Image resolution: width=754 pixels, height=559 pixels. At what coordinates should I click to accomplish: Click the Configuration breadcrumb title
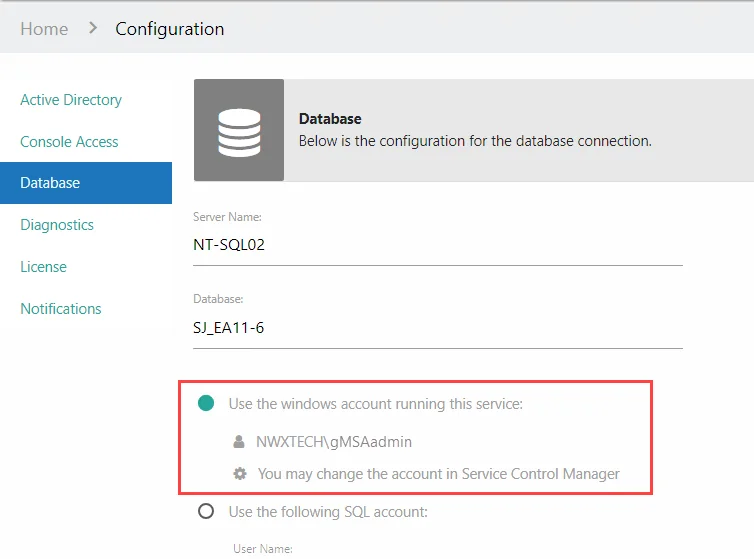coord(170,29)
